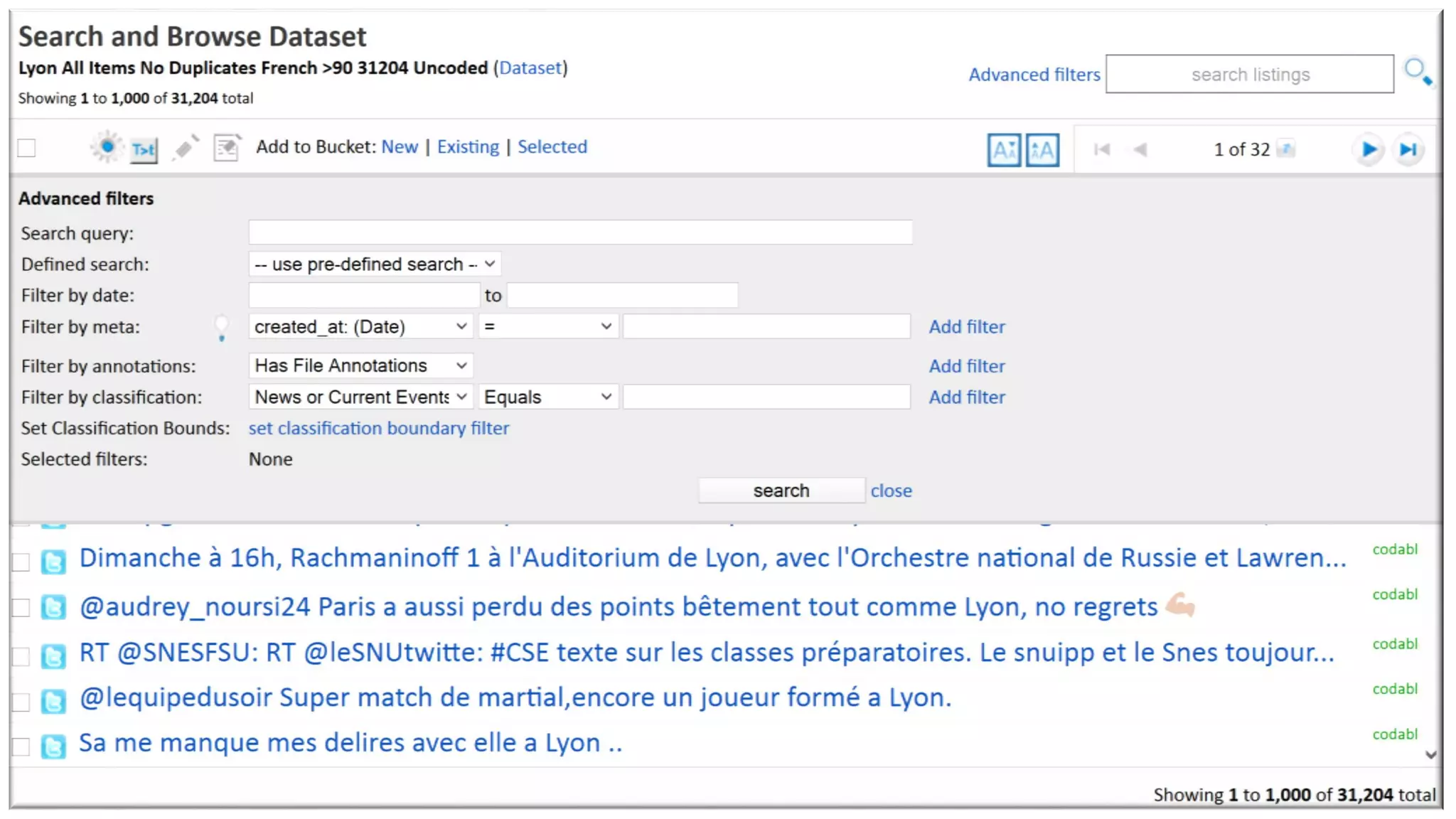The width and height of the screenshot is (1456, 819).
Task: Open the tweet '@lequipedusoir Super match de martial'
Action: click(x=515, y=698)
